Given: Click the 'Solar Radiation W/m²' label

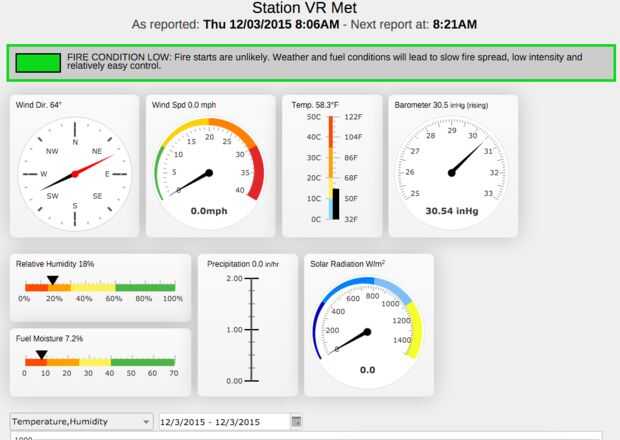Looking at the screenshot, I should tap(348, 264).
